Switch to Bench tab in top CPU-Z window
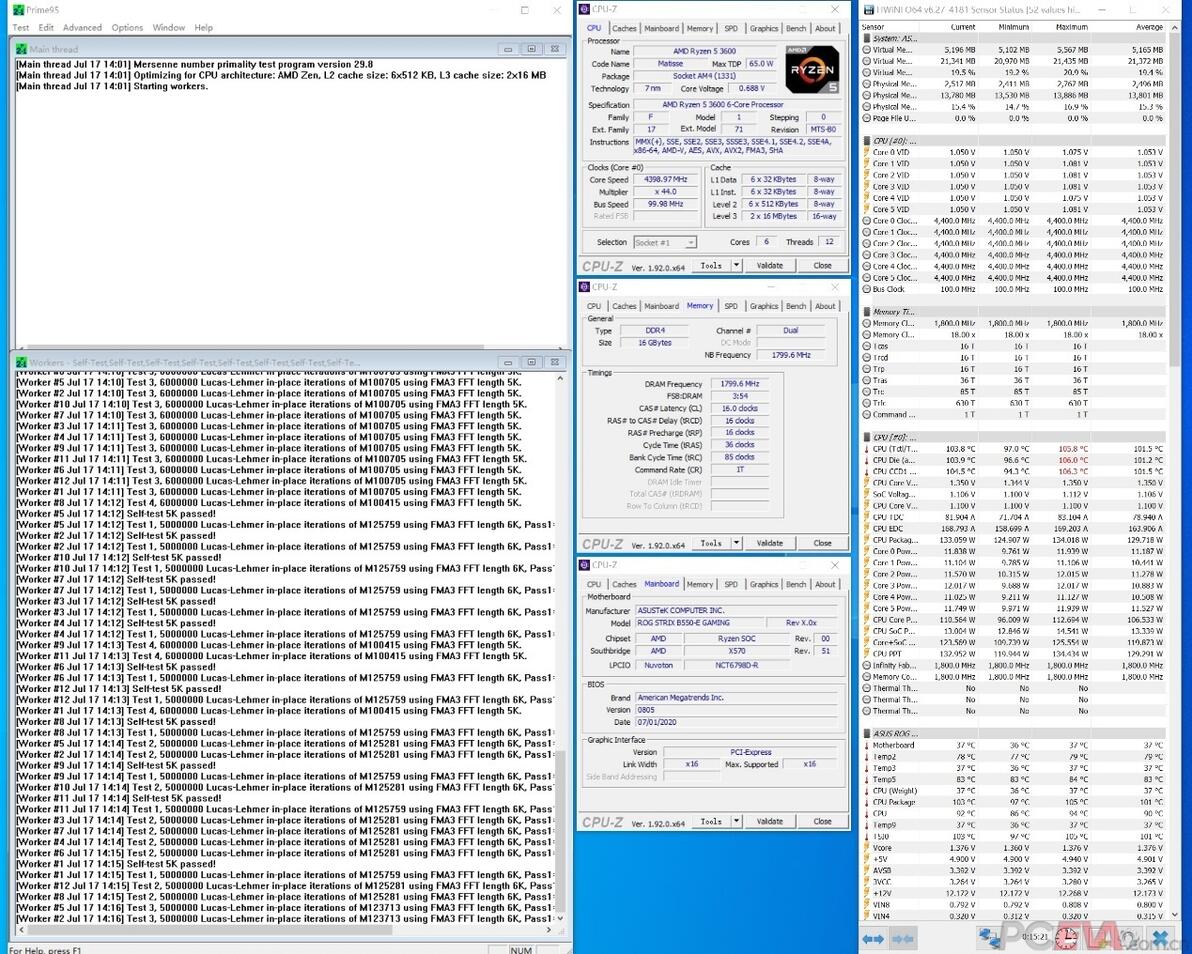The height and width of the screenshot is (954, 1192). pyautogui.click(x=796, y=28)
